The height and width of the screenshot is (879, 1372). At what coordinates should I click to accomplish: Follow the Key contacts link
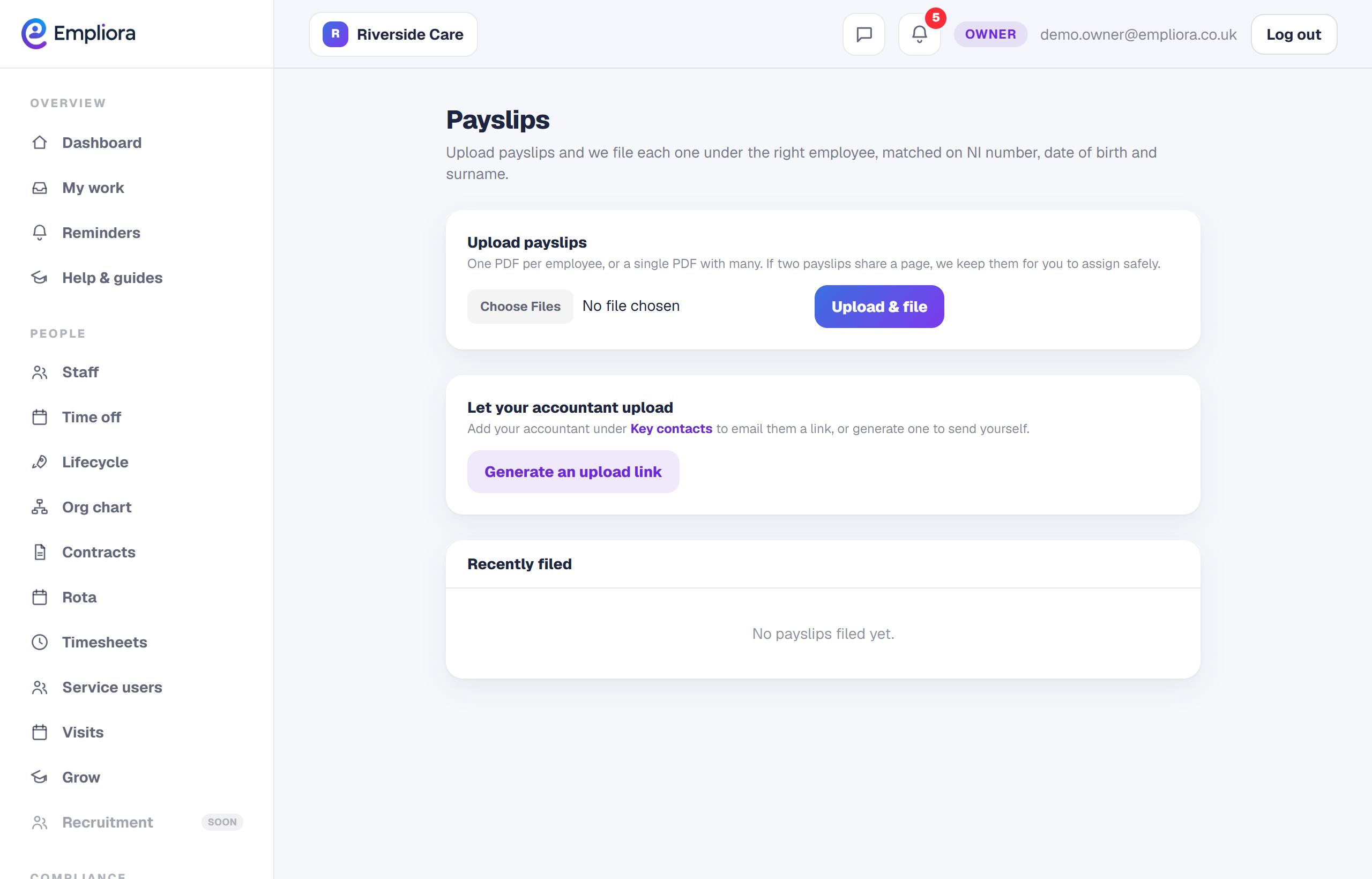pos(671,429)
